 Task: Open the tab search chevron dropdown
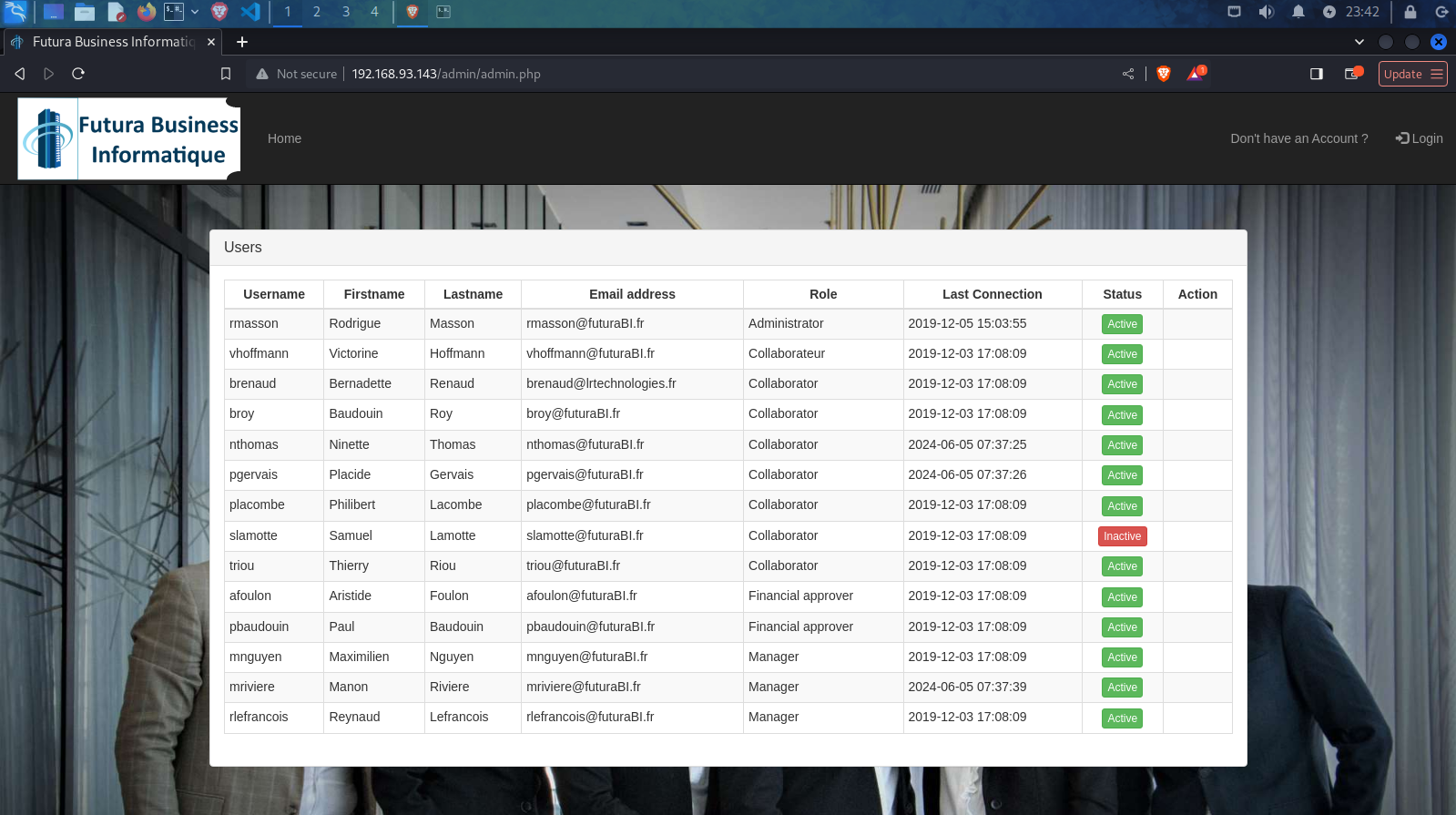point(1359,42)
